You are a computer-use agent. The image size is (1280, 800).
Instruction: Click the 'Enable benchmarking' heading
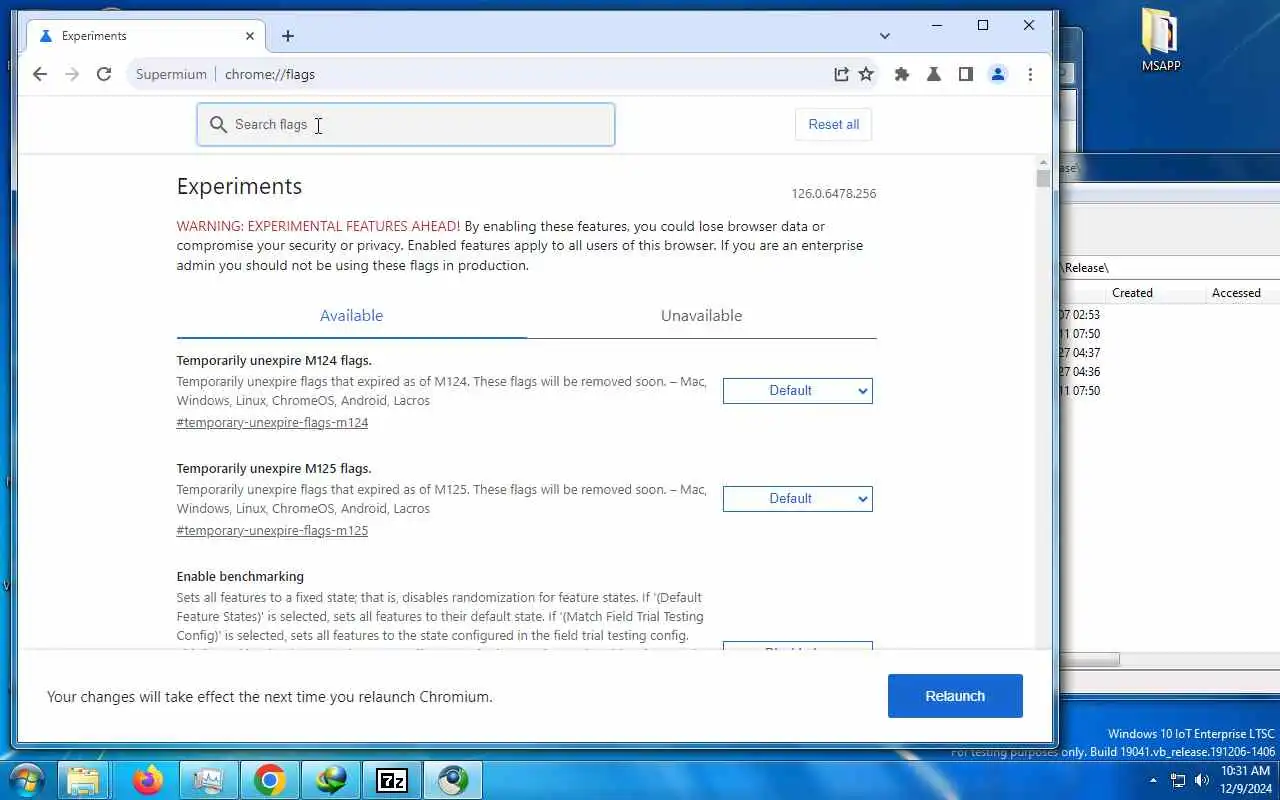coord(240,577)
